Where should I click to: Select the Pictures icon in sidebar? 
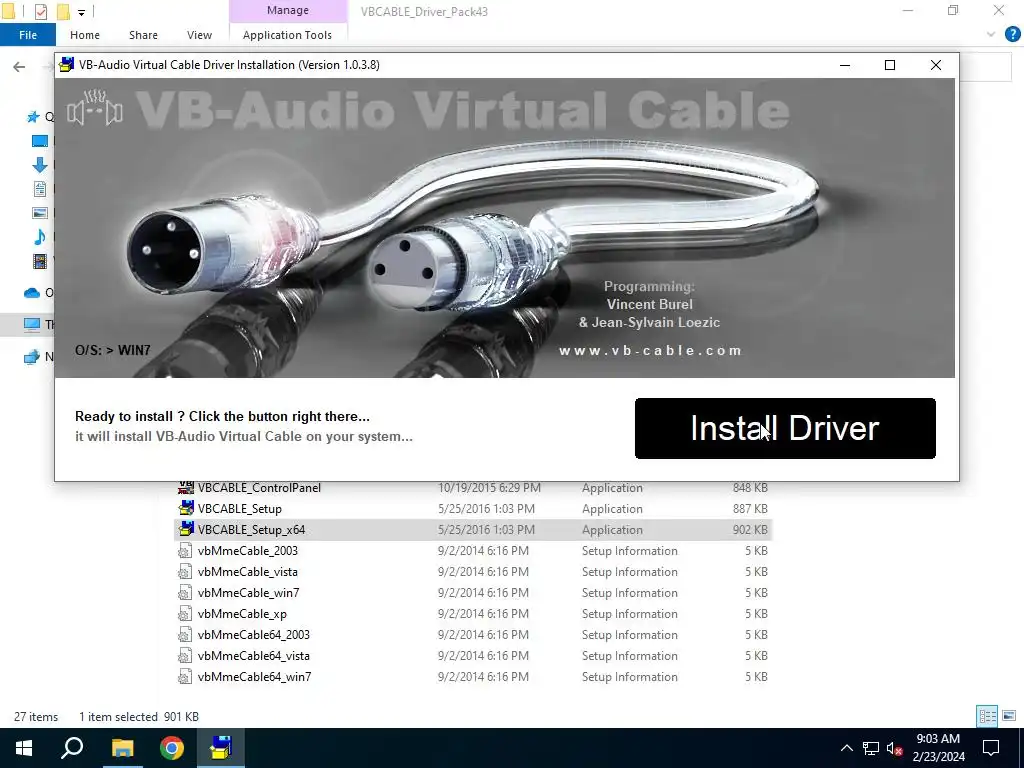[x=40, y=213]
